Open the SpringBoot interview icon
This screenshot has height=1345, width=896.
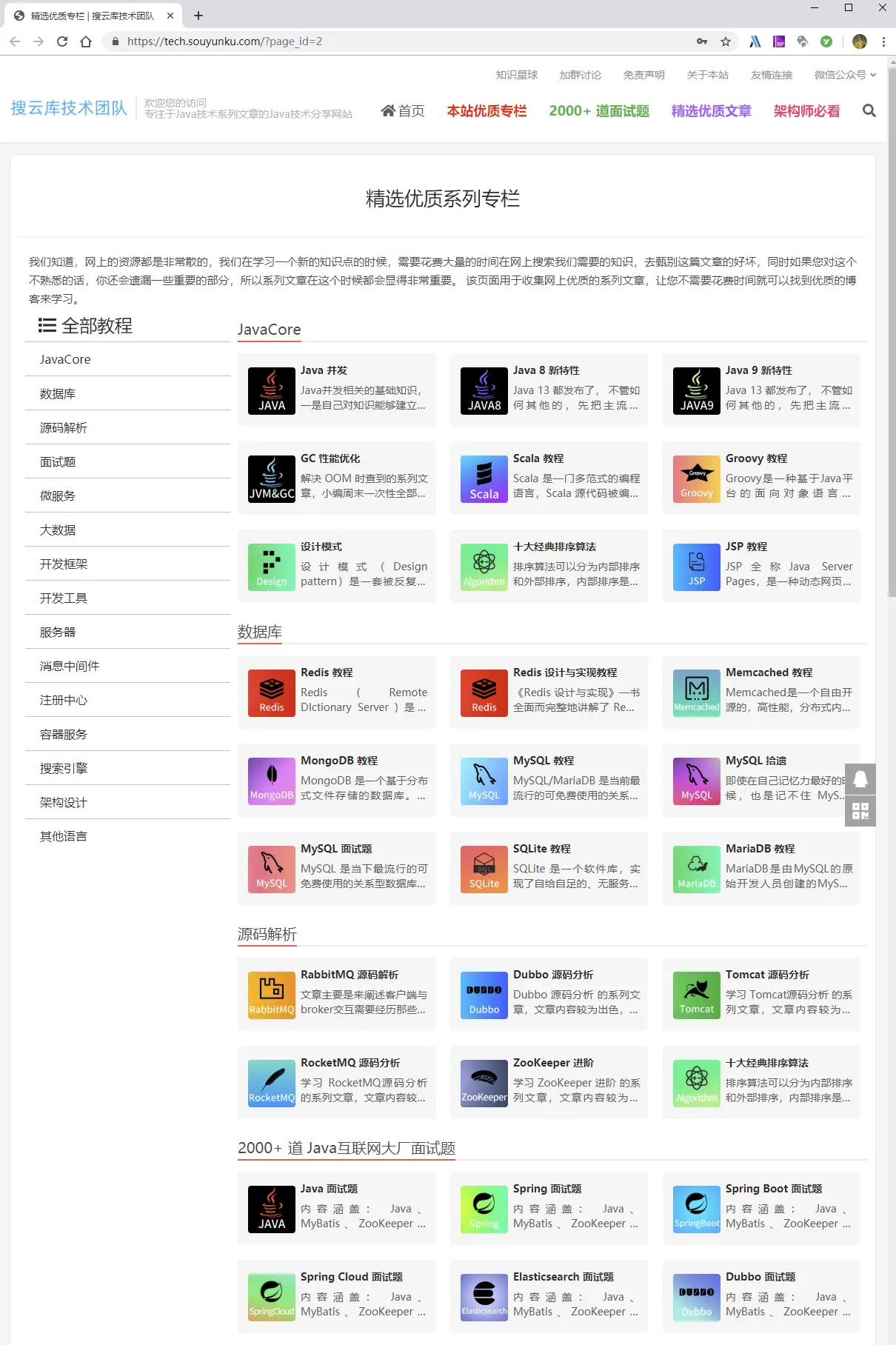pos(697,1209)
